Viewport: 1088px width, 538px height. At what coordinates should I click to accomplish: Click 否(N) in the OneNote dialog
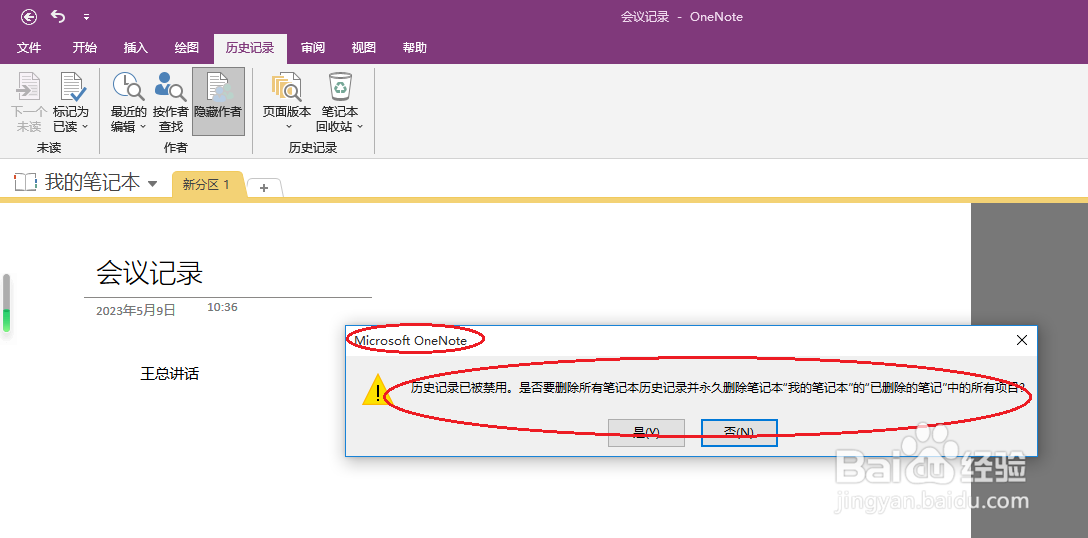pos(739,432)
